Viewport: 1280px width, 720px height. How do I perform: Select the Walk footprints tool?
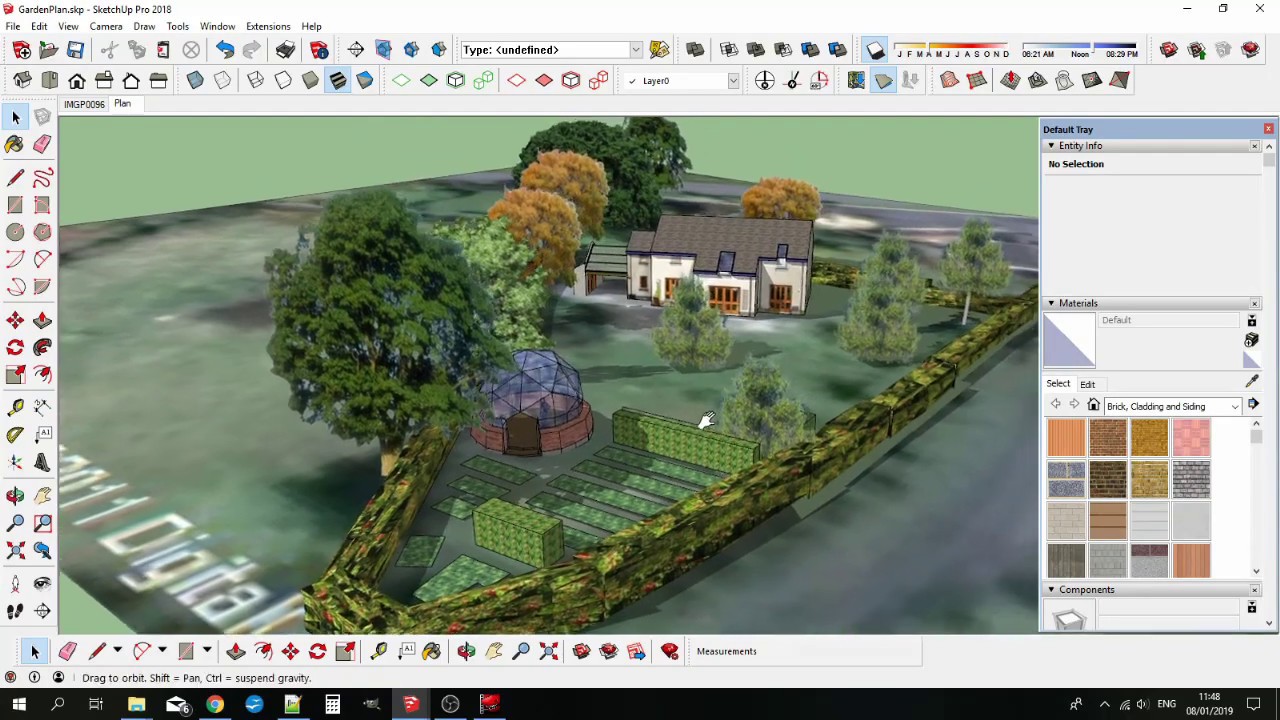click(x=15, y=611)
